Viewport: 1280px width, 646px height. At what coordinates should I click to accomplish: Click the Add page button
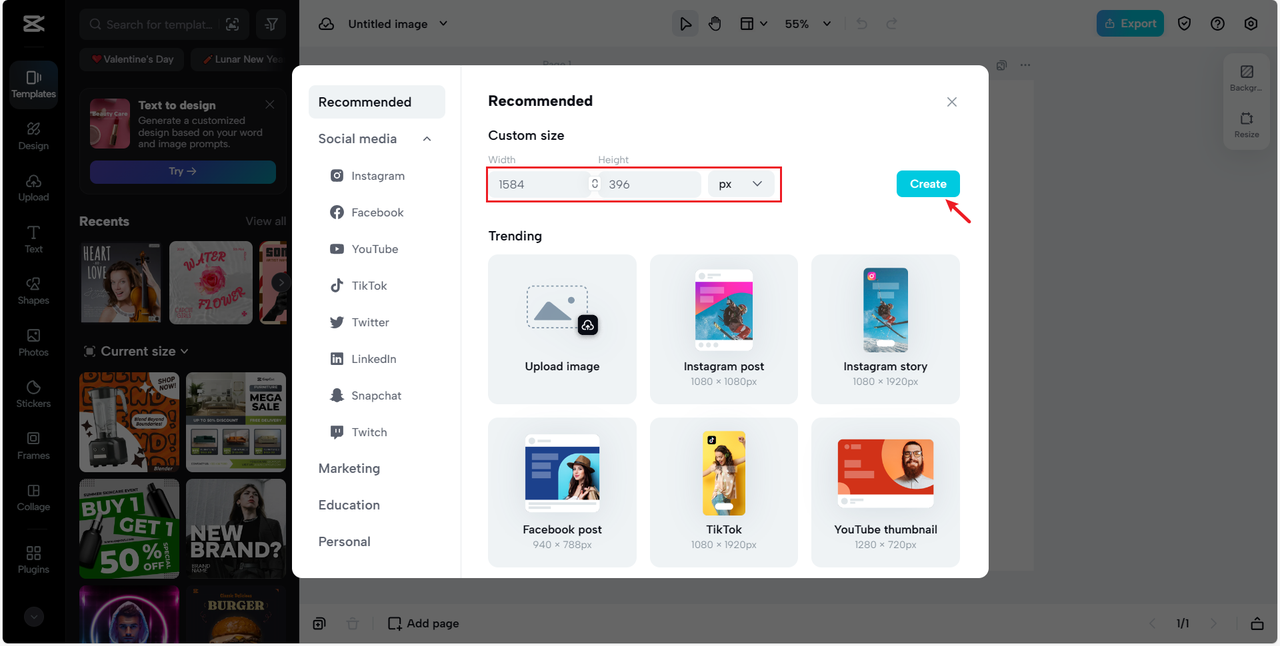[424, 623]
